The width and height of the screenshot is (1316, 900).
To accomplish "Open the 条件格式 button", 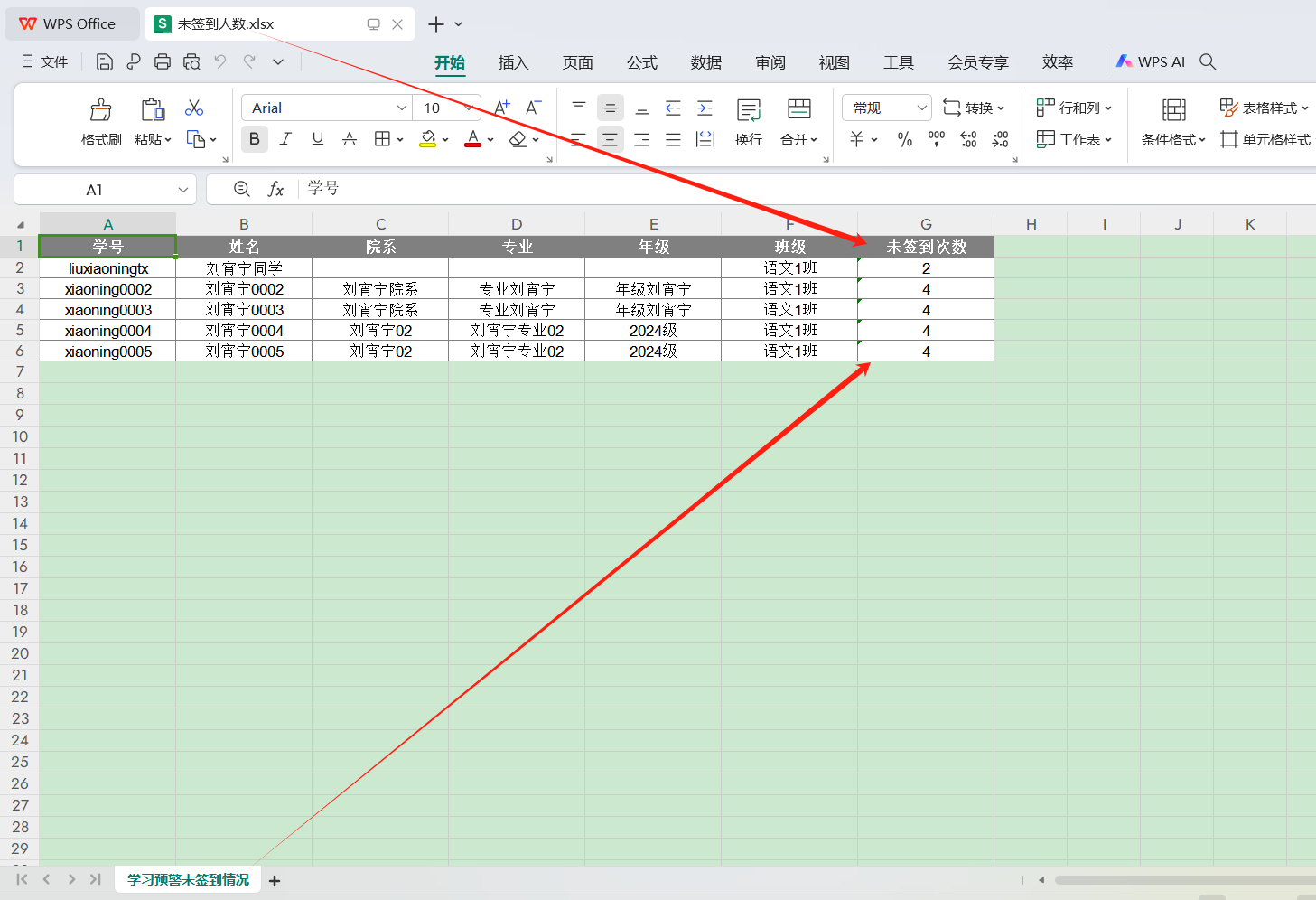I will tap(1173, 139).
